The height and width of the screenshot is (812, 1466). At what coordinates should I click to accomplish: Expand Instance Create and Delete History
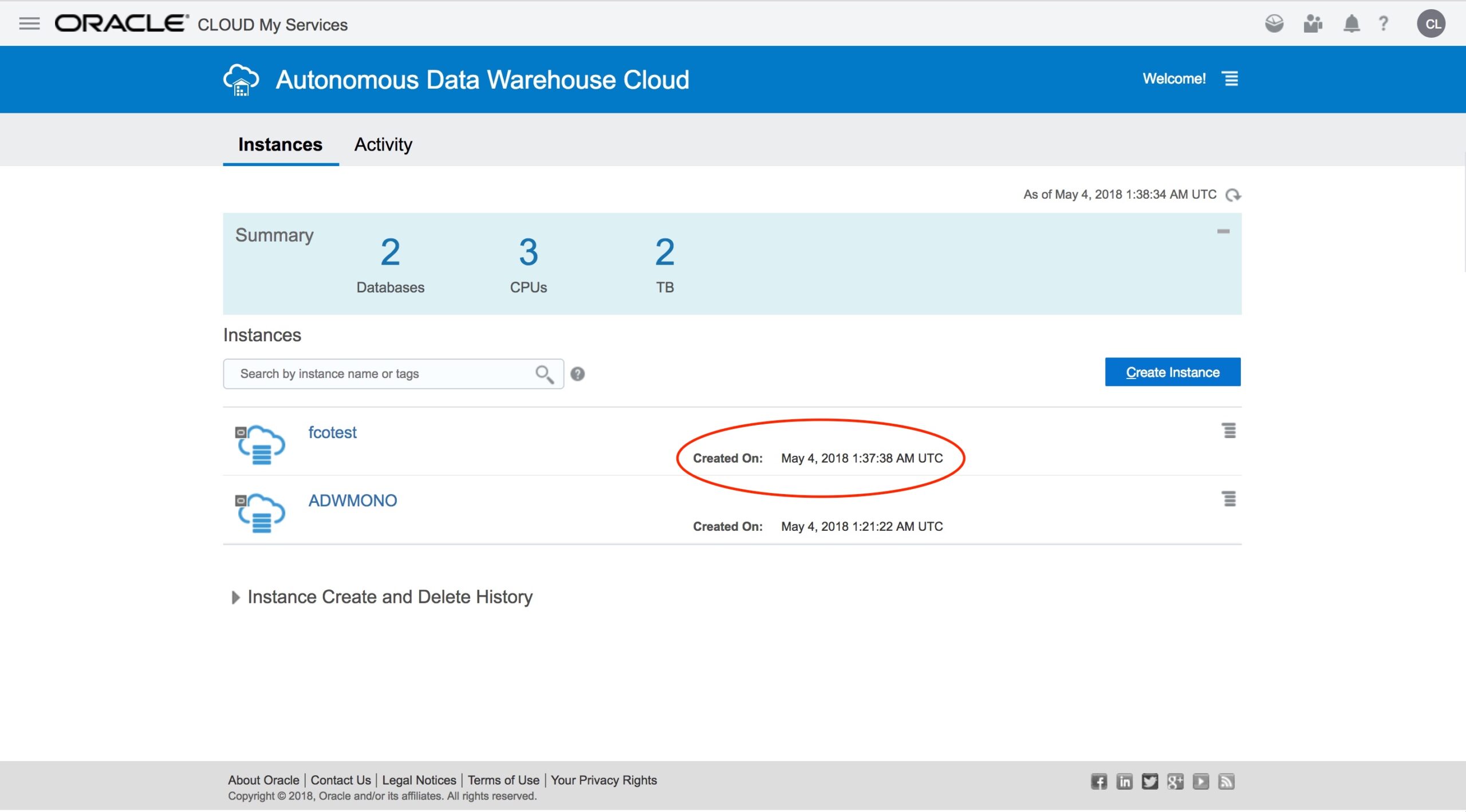235,598
